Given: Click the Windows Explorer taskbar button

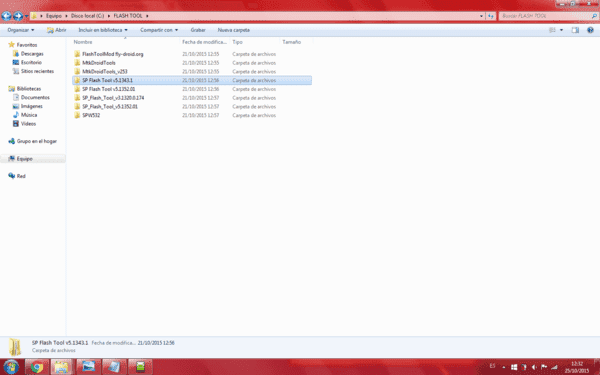Looking at the screenshot, I should (61, 367).
